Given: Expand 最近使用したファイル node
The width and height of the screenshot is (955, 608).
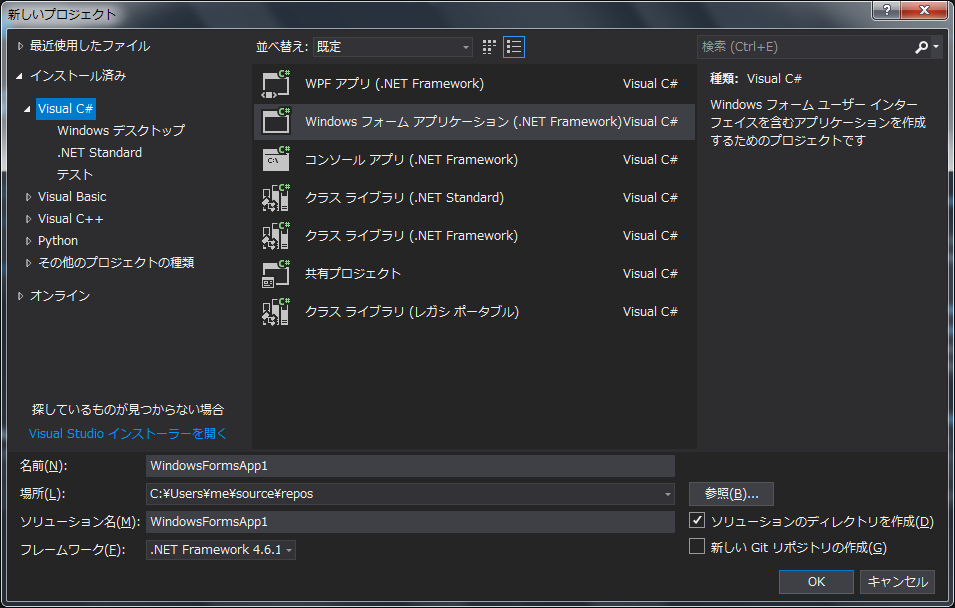Looking at the screenshot, I should pyautogui.click(x=20, y=46).
